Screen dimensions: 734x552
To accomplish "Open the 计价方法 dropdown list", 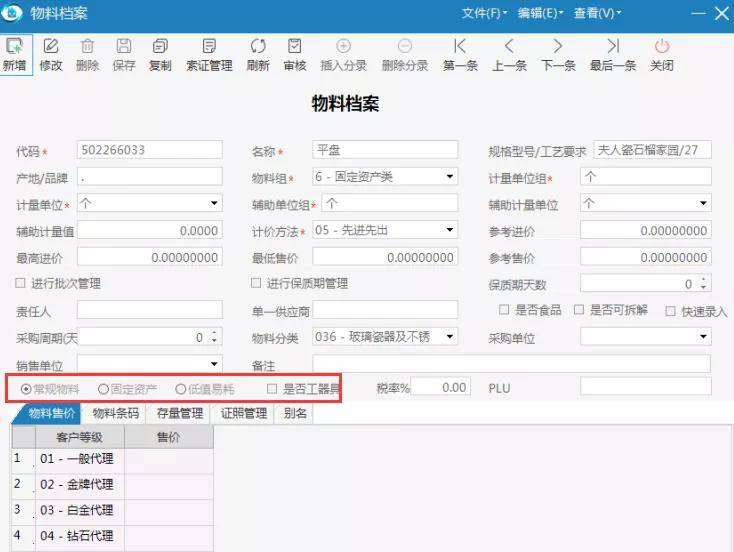I will click(450, 231).
